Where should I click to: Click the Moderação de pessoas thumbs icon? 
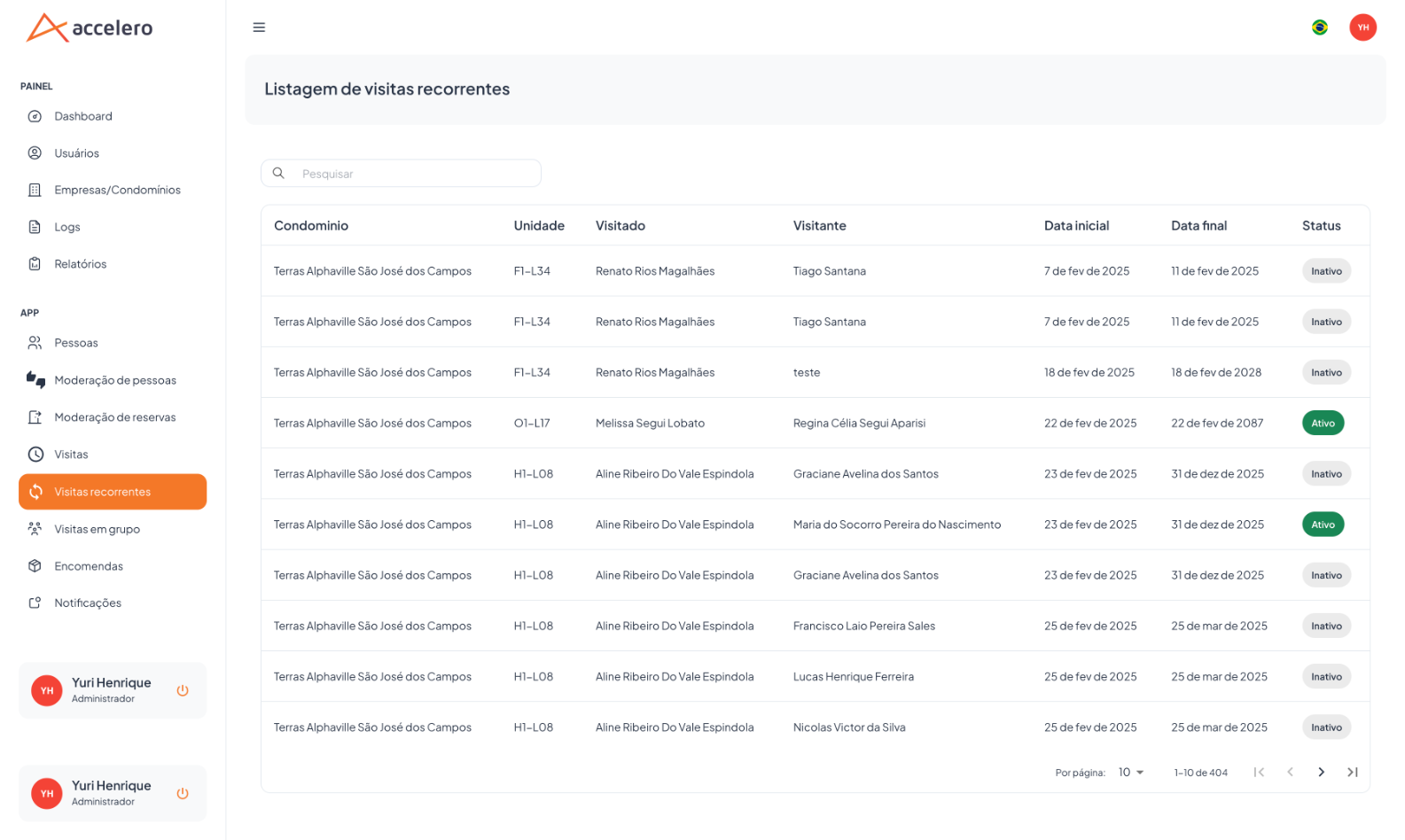[x=35, y=380]
